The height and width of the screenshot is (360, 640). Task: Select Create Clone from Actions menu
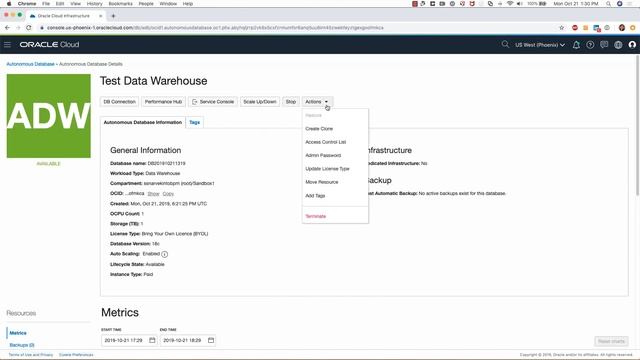(x=319, y=129)
